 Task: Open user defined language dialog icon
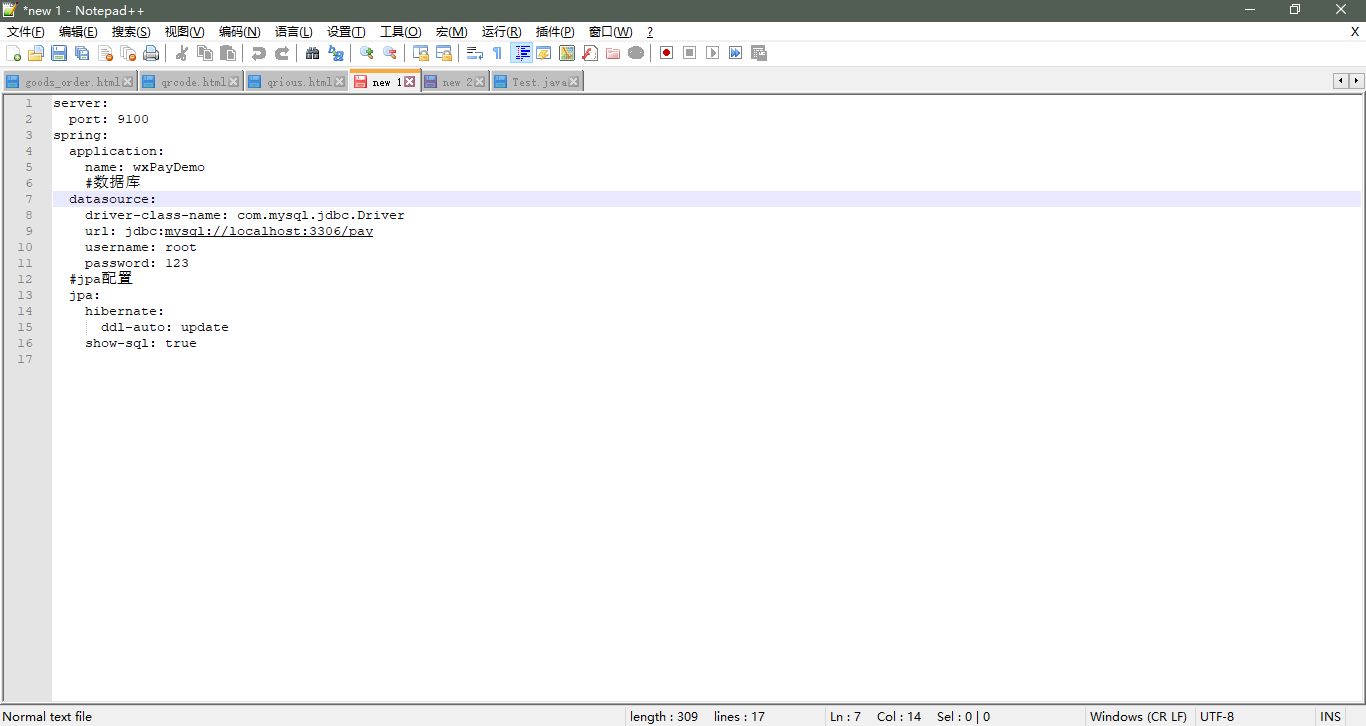coord(544,53)
